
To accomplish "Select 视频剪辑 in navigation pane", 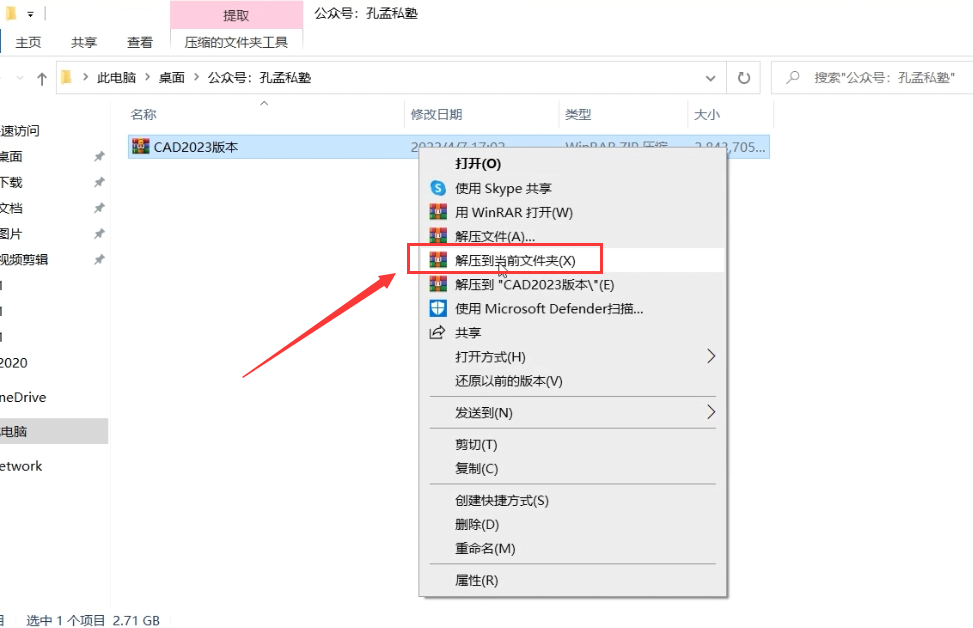I will (24, 259).
